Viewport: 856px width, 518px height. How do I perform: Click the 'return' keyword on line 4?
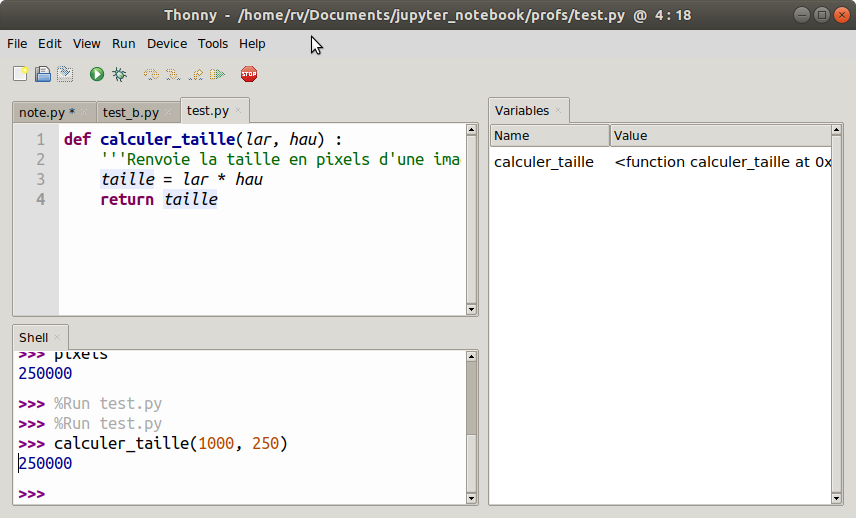point(127,200)
